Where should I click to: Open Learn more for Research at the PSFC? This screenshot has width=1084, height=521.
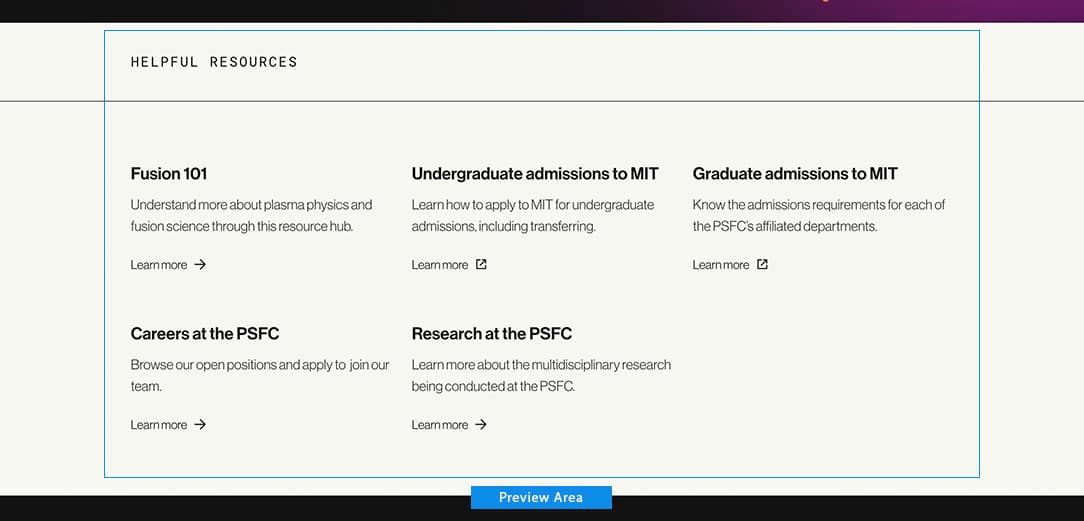point(449,425)
